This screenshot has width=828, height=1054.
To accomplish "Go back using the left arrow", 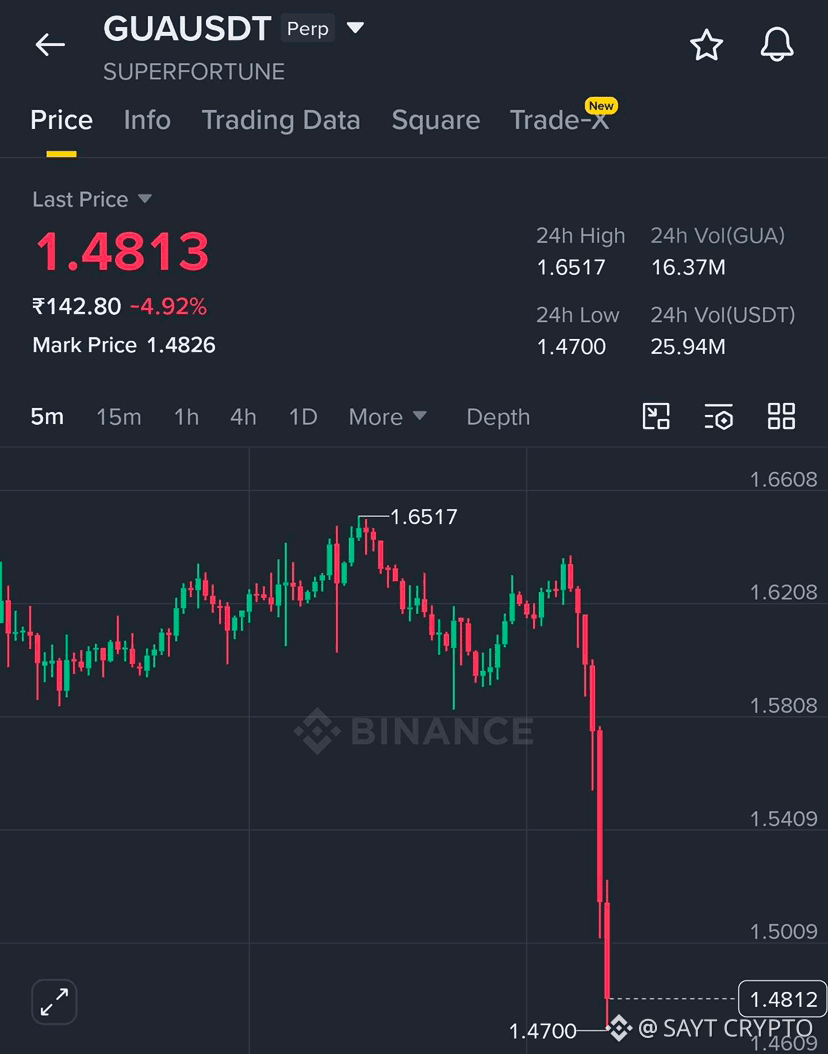I will pos(50,45).
